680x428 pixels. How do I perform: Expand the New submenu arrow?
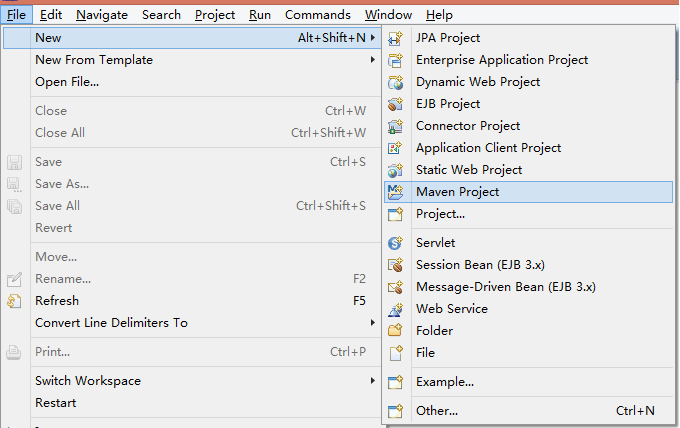pos(373,38)
